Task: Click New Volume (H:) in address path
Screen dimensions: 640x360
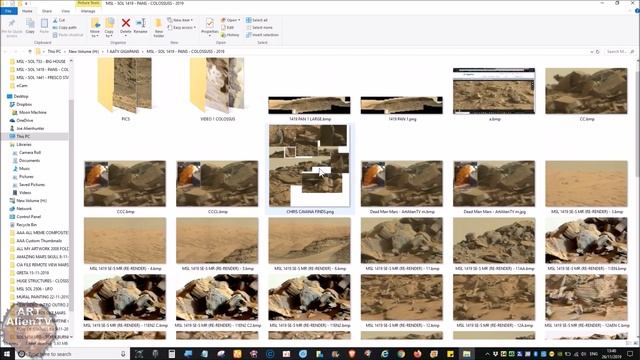Action: pos(84,51)
